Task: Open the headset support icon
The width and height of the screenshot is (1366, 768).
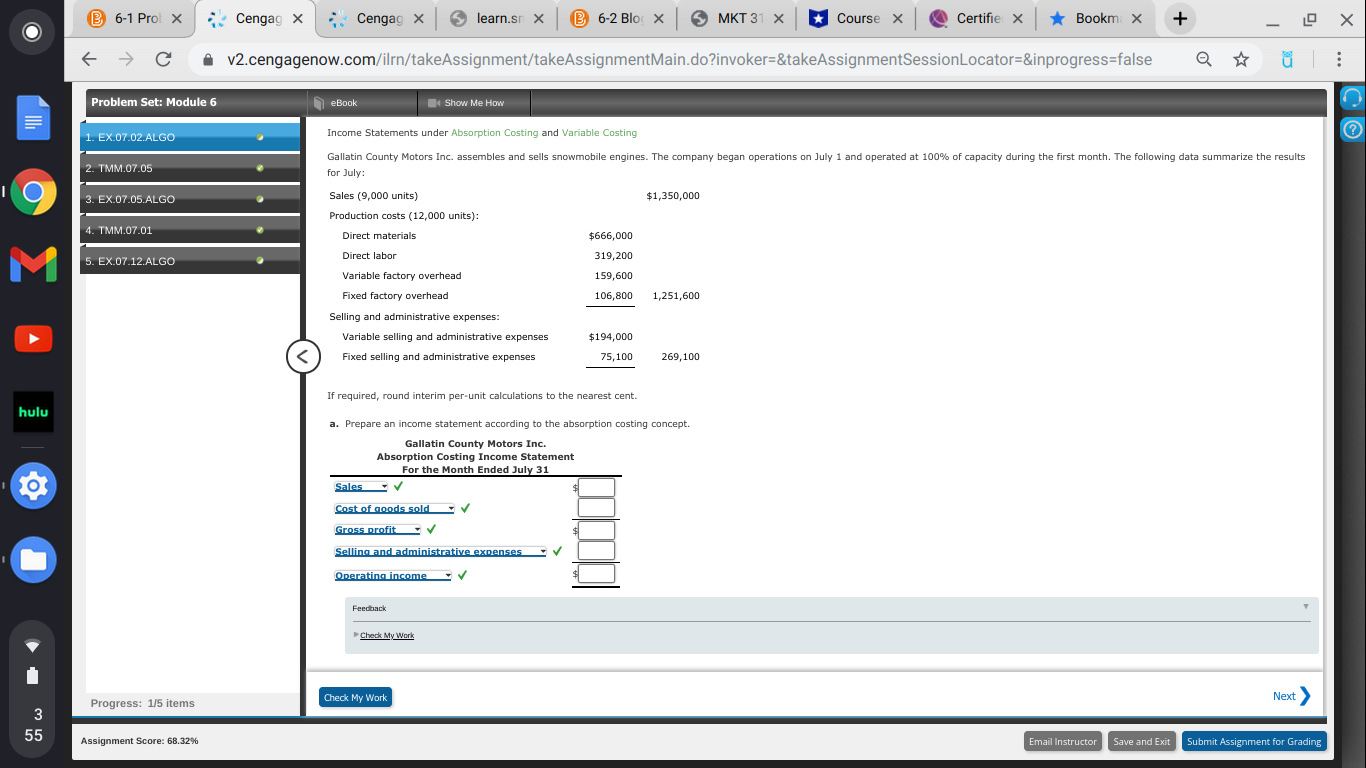Action: (x=1353, y=100)
